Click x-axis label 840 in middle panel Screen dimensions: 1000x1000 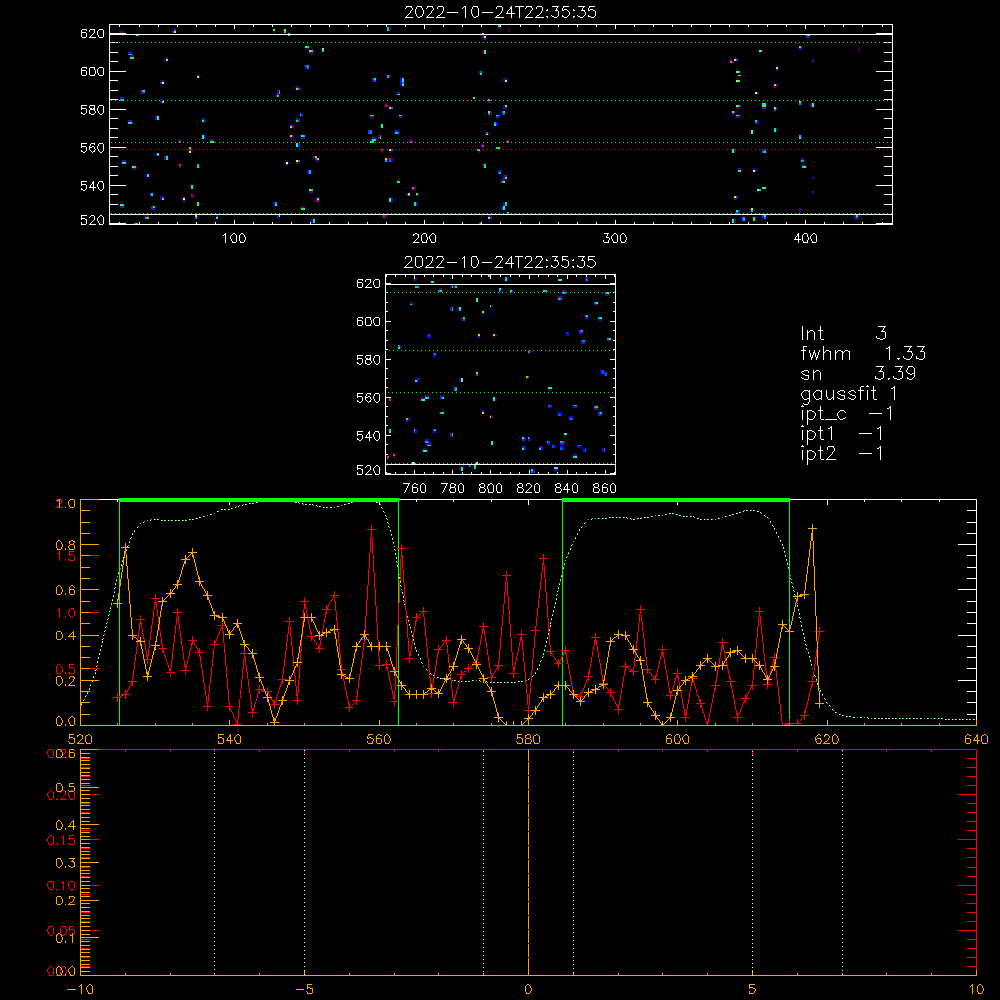(x=566, y=489)
